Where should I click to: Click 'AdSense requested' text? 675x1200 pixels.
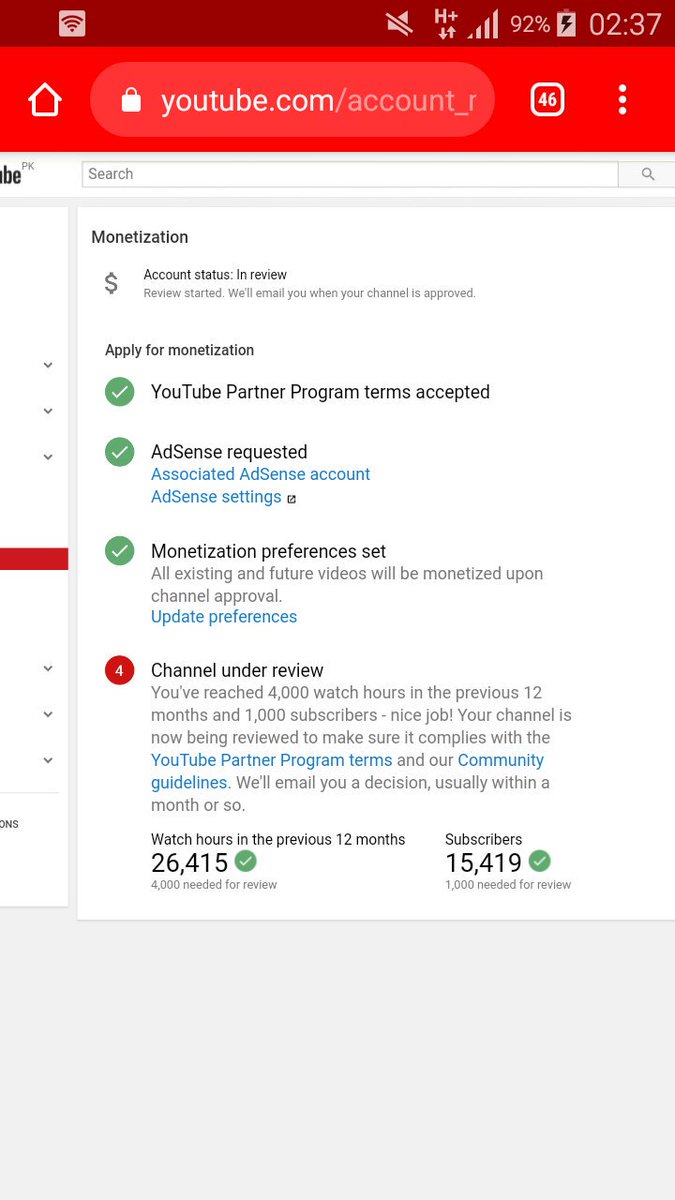[229, 452]
